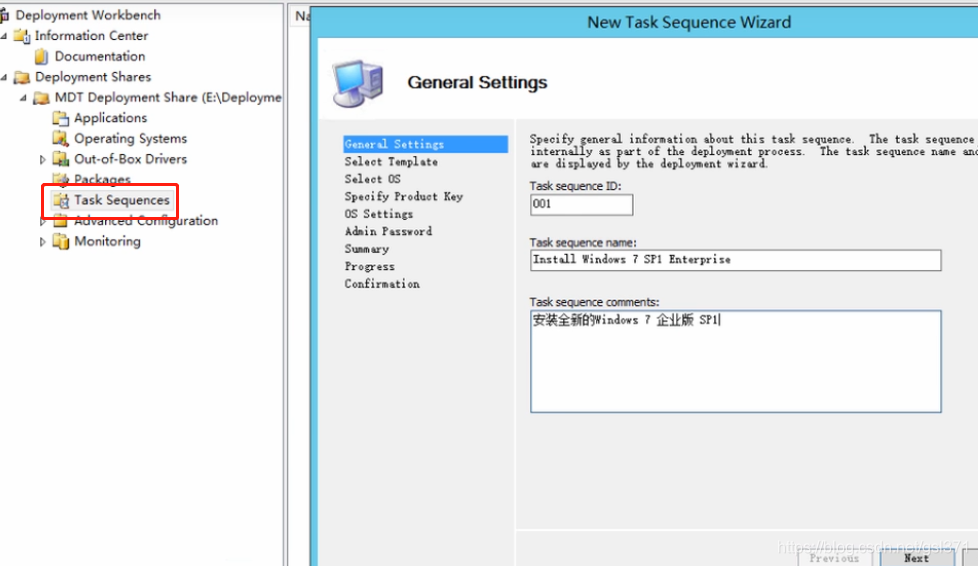The width and height of the screenshot is (978, 566).
Task: Select Packages tree item
Action: (102, 179)
